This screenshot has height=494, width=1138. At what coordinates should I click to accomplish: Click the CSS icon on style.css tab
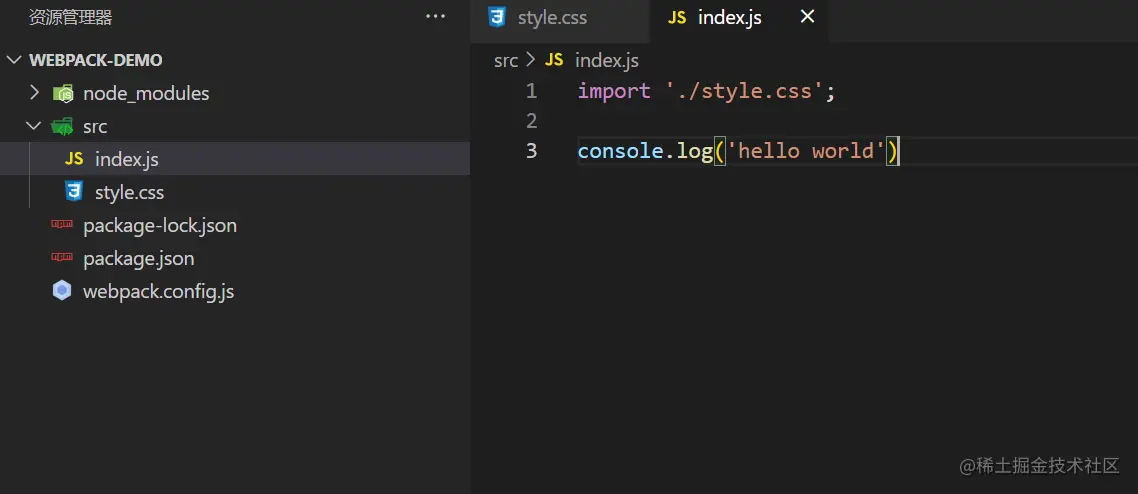[x=497, y=17]
